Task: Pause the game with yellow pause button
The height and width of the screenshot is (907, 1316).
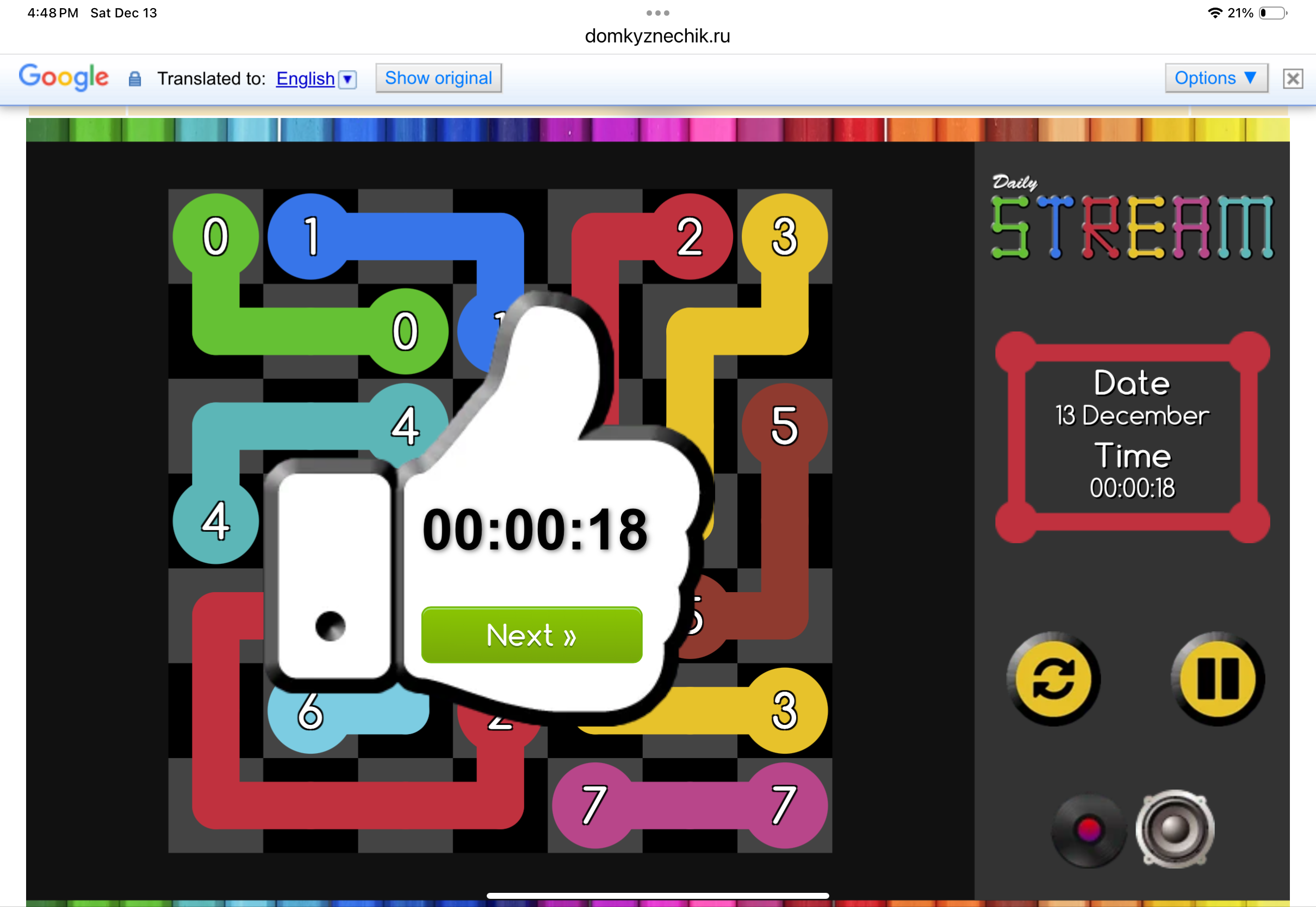Action: [x=1218, y=679]
